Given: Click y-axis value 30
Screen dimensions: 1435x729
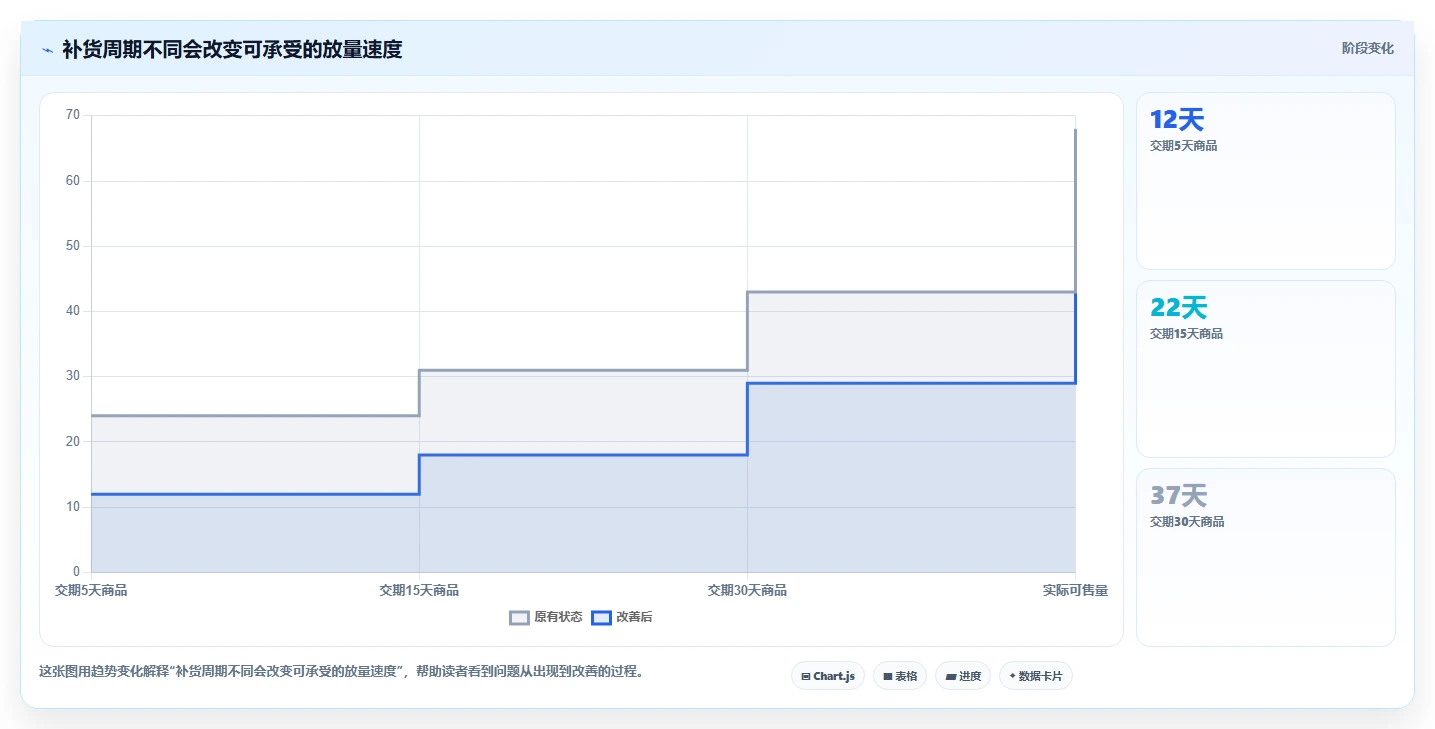Looking at the screenshot, I should tap(72, 377).
